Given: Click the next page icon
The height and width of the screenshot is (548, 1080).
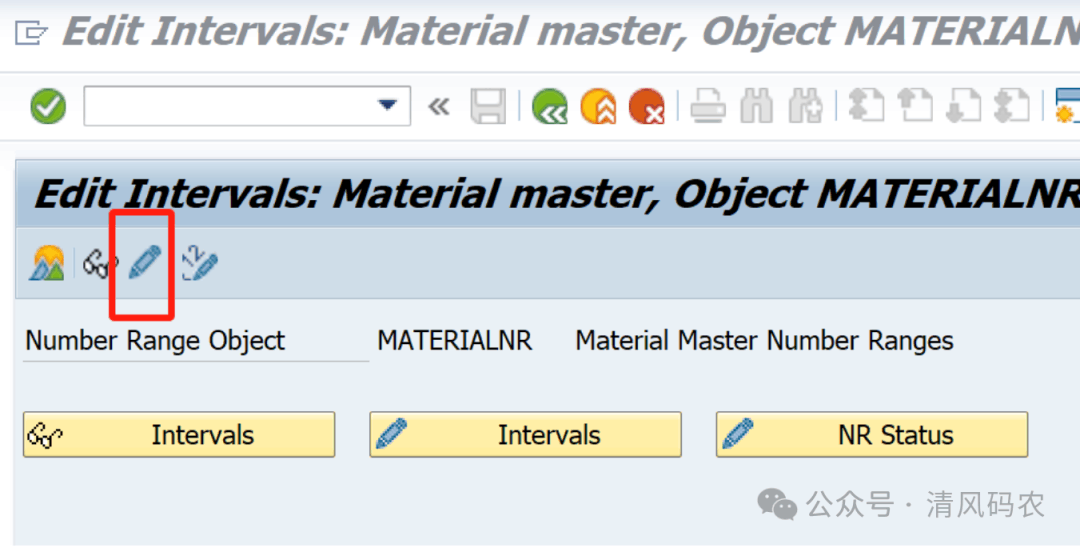Looking at the screenshot, I should click(x=964, y=106).
